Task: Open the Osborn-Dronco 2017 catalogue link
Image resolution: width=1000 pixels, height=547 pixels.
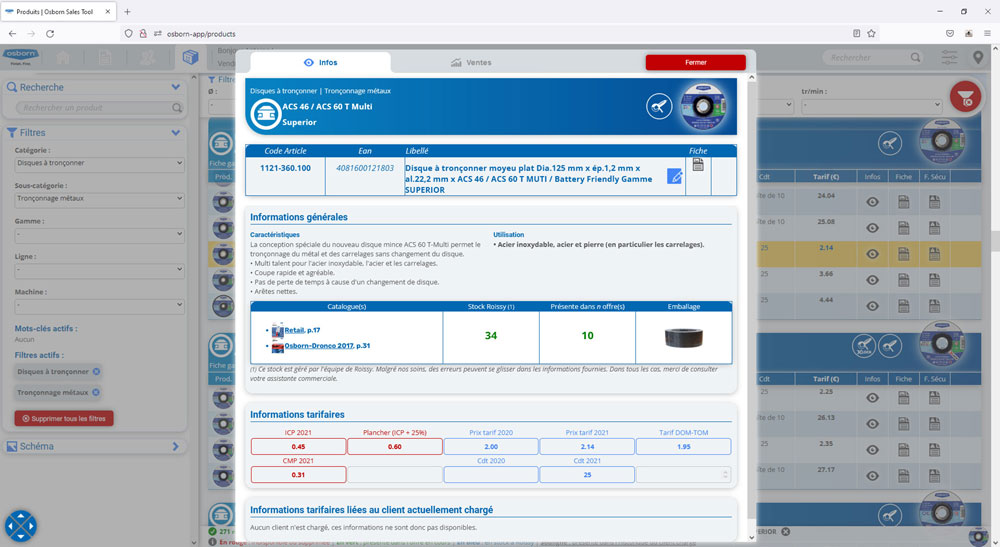Action: (319, 346)
